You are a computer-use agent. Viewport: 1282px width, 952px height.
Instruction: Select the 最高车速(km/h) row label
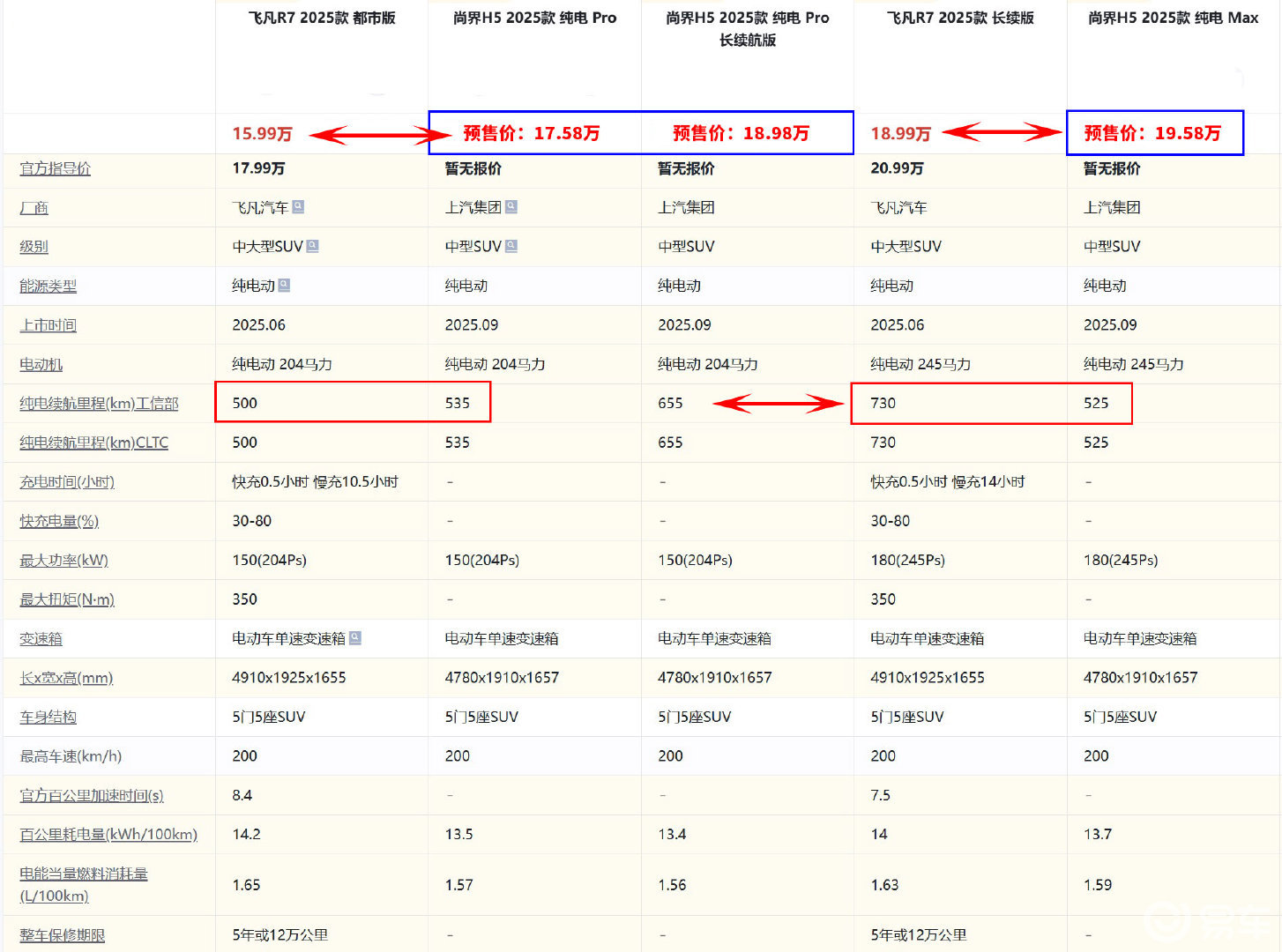(71, 756)
